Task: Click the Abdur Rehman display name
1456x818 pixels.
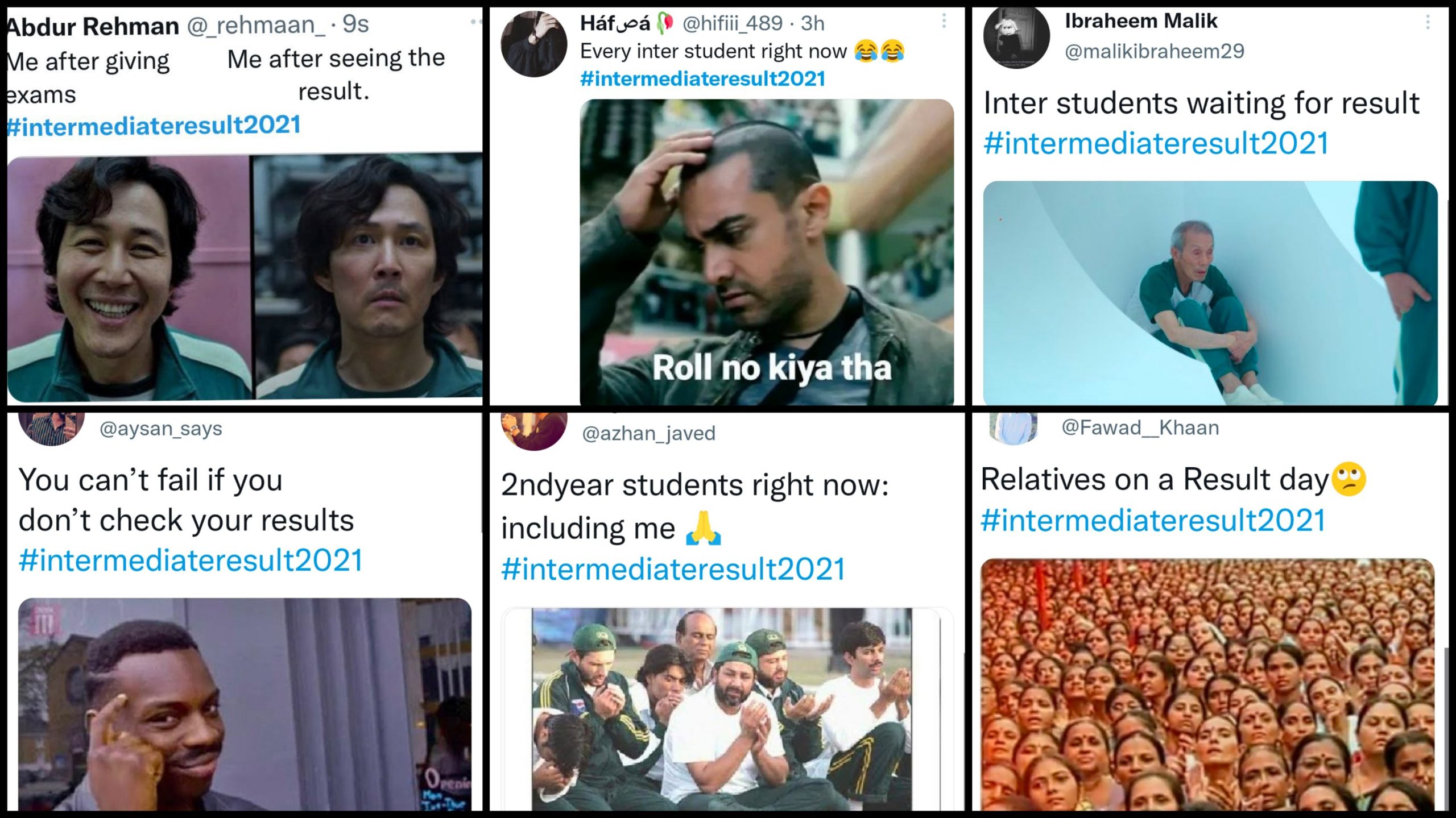Action: tap(94, 26)
